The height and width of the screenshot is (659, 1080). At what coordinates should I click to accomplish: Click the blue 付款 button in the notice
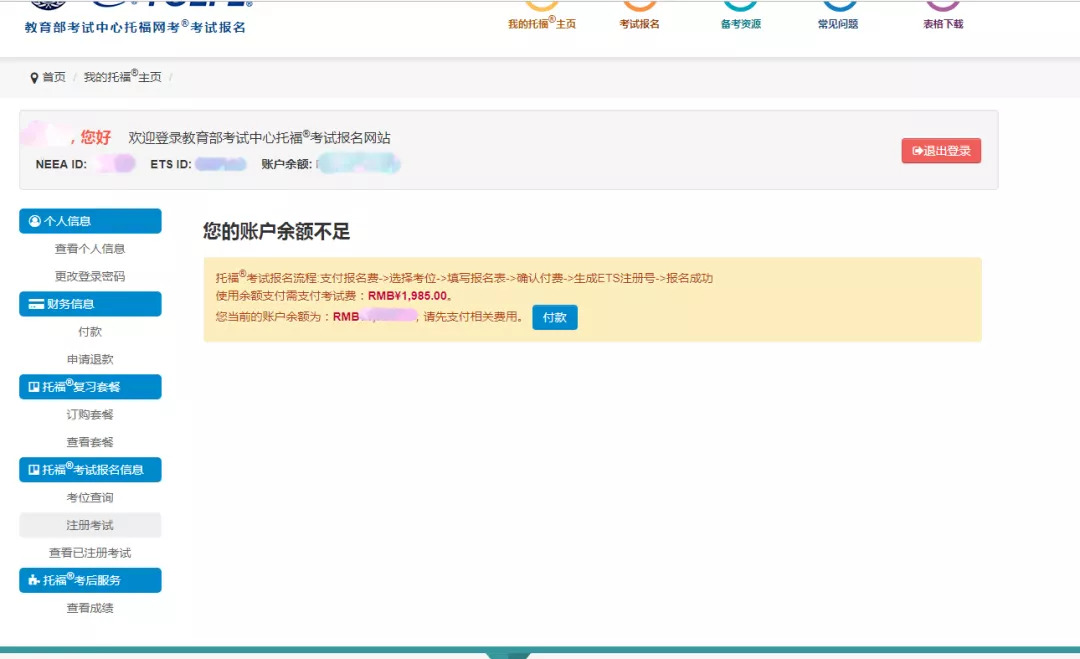click(x=555, y=317)
